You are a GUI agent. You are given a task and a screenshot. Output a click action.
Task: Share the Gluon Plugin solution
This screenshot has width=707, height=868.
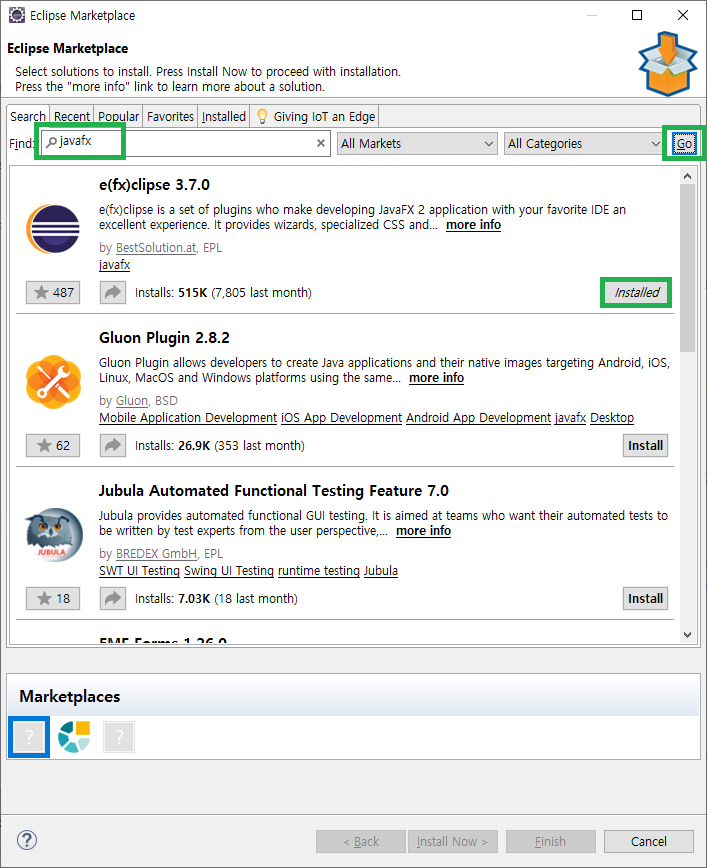click(113, 446)
